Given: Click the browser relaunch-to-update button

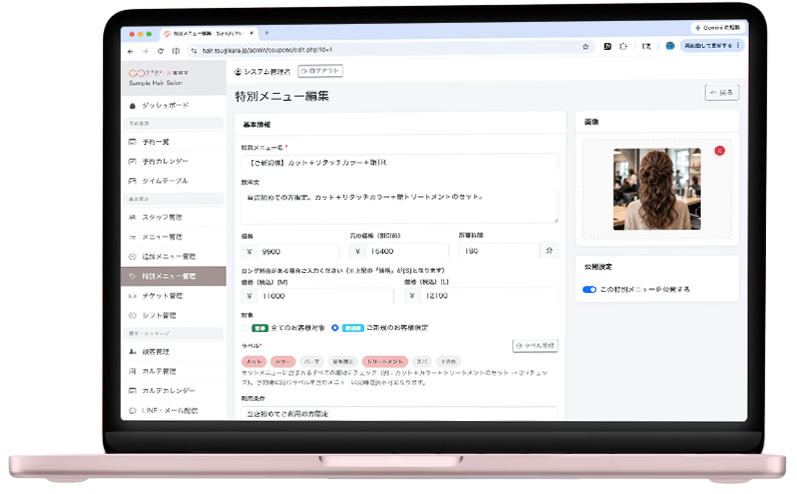Looking at the screenshot, I should coord(712,45).
